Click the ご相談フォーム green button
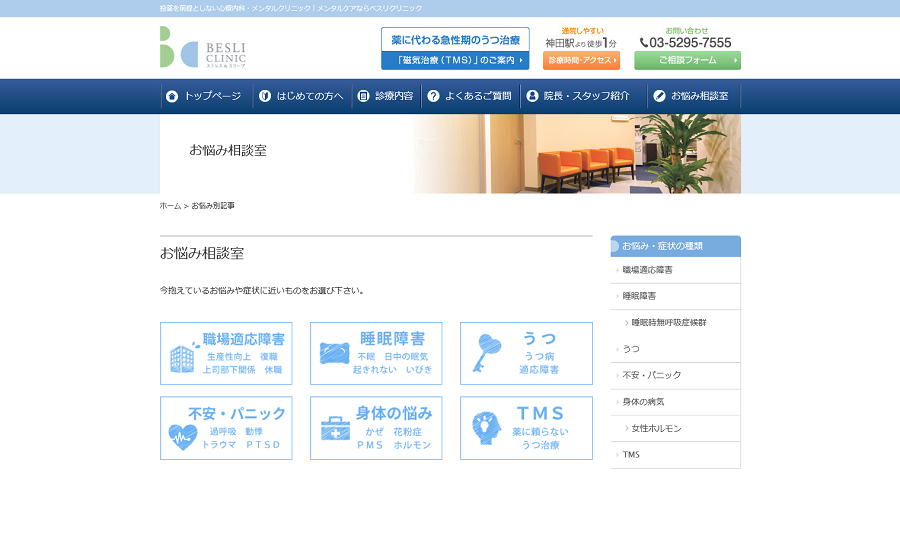 click(687, 60)
